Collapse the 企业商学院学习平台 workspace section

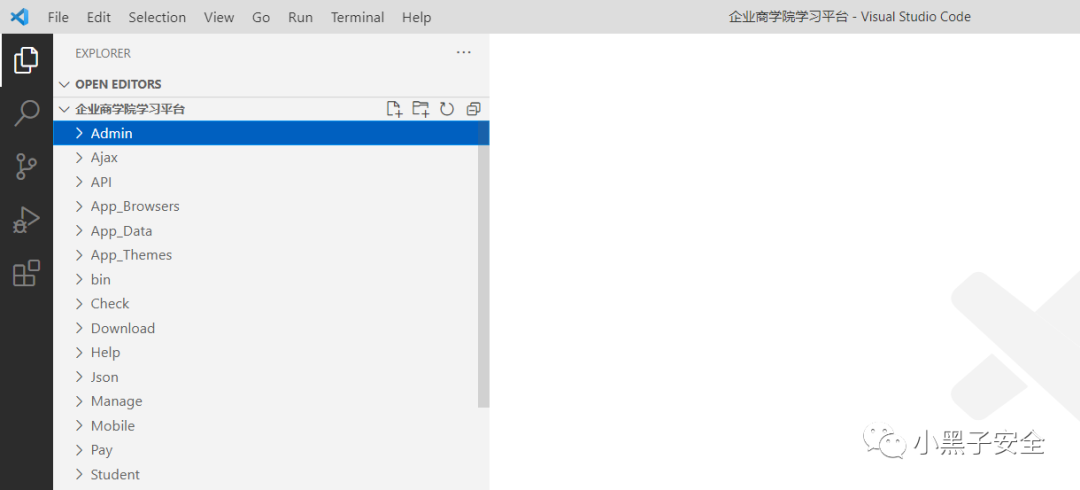[x=65, y=109]
